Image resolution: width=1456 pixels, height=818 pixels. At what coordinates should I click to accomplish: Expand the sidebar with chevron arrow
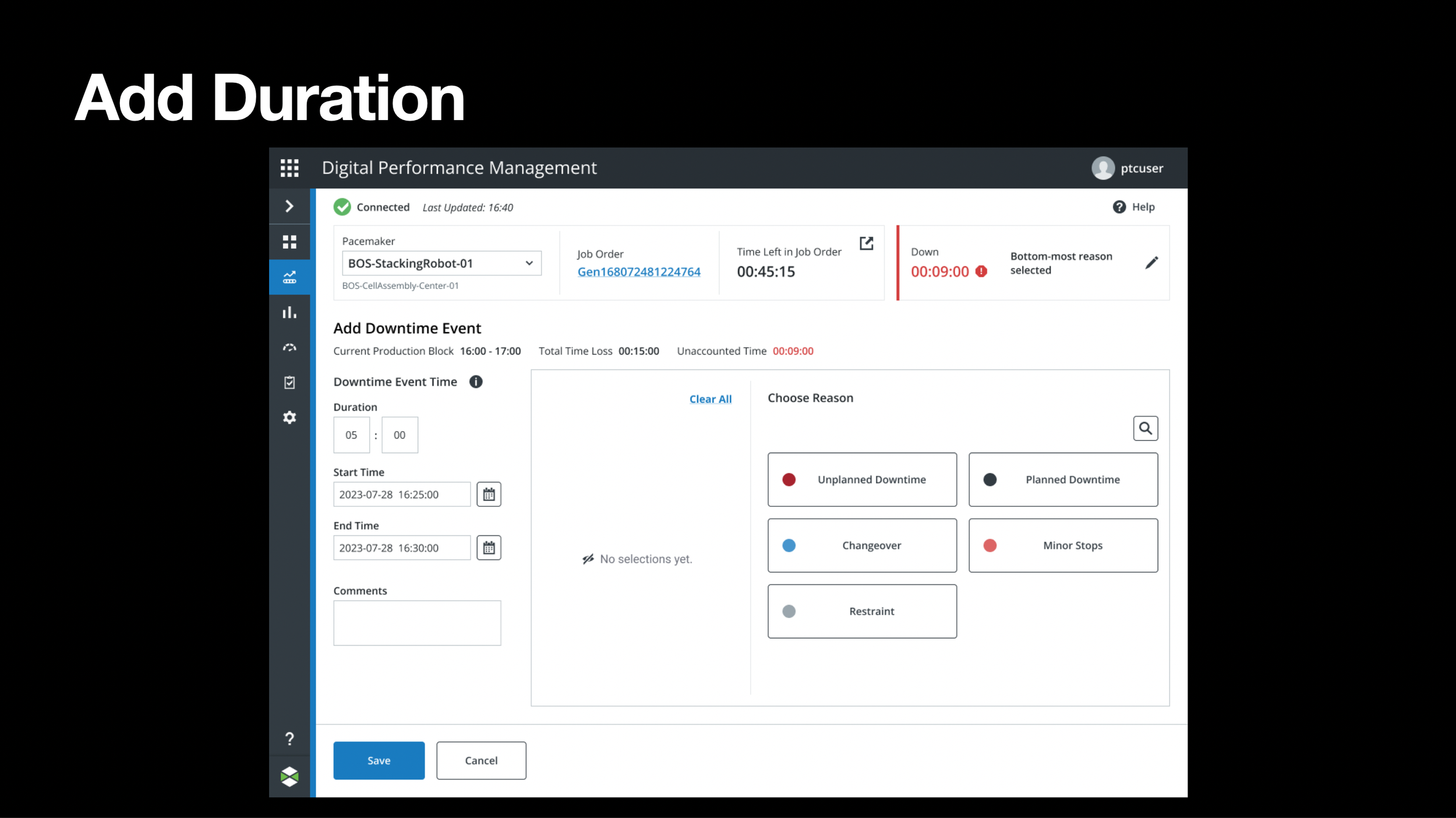click(289, 206)
